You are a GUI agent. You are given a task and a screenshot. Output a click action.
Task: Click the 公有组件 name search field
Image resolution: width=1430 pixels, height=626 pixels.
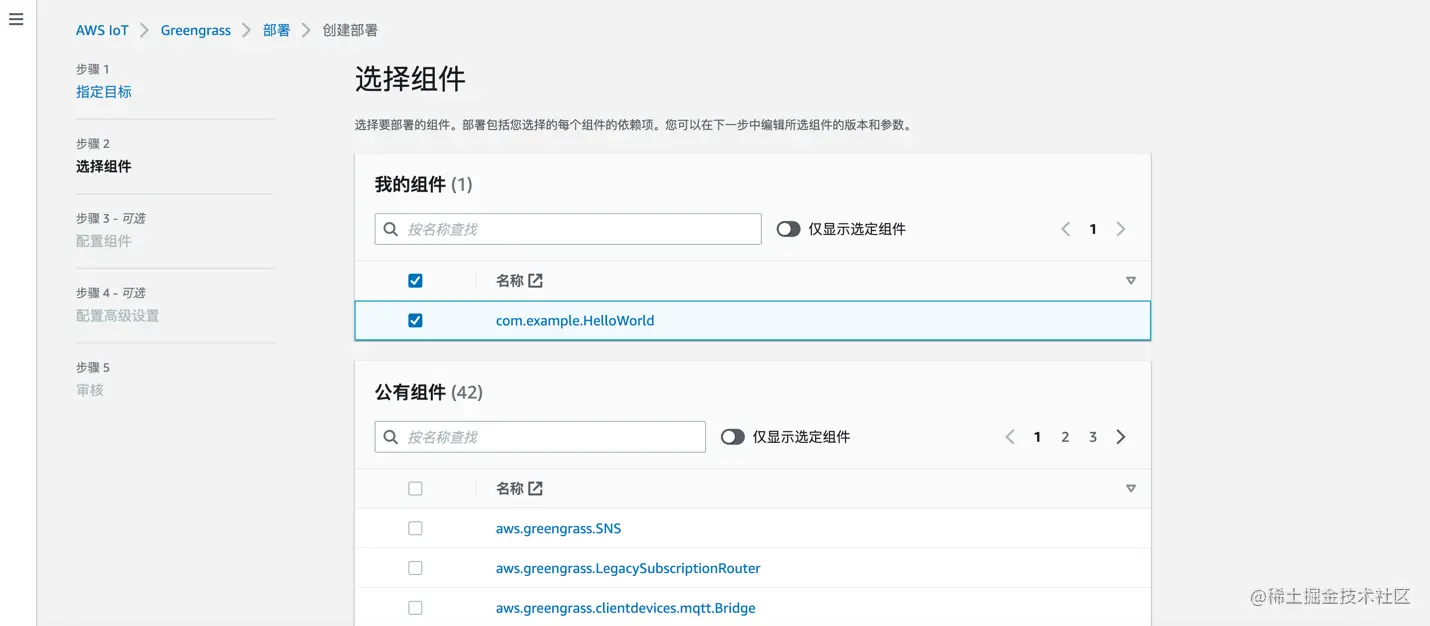click(540, 437)
